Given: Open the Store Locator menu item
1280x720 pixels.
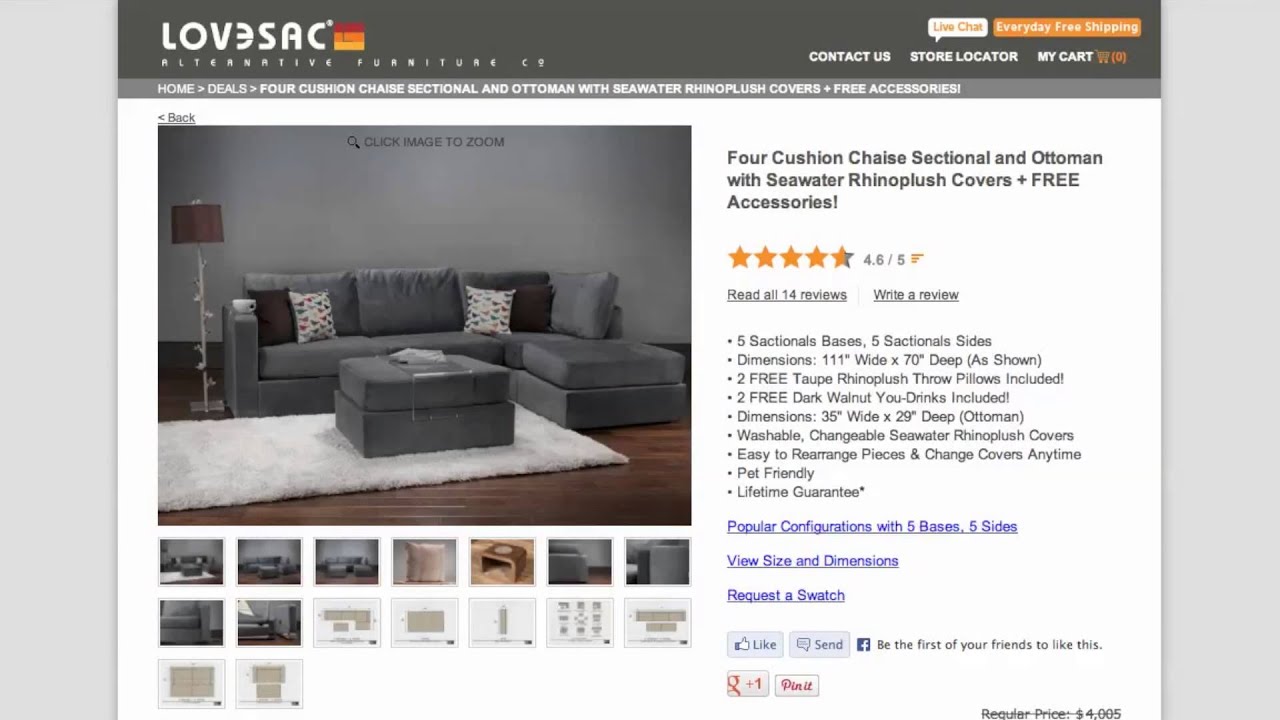Looking at the screenshot, I should (964, 57).
